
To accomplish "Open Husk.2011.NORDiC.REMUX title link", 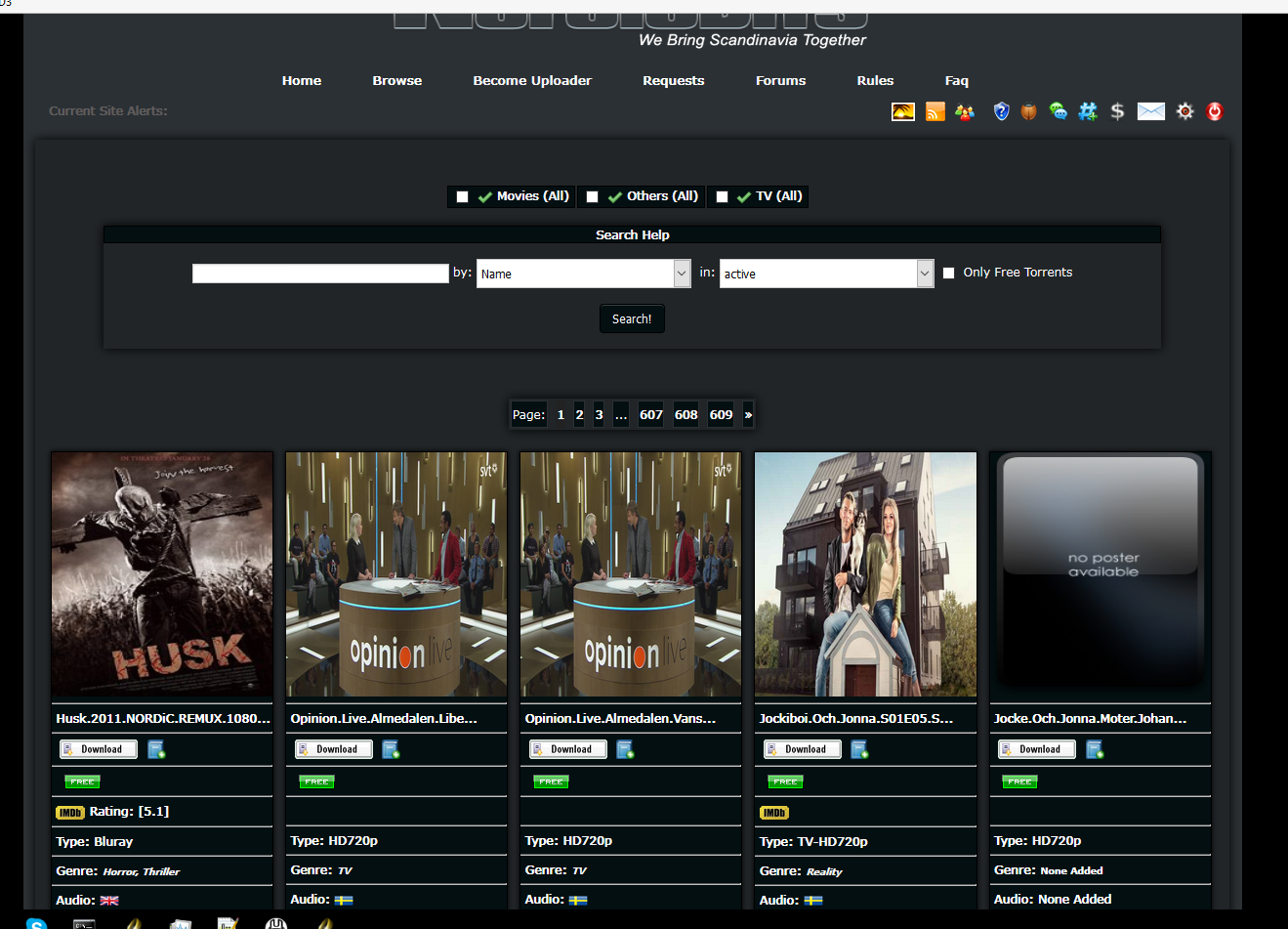I will click(163, 718).
